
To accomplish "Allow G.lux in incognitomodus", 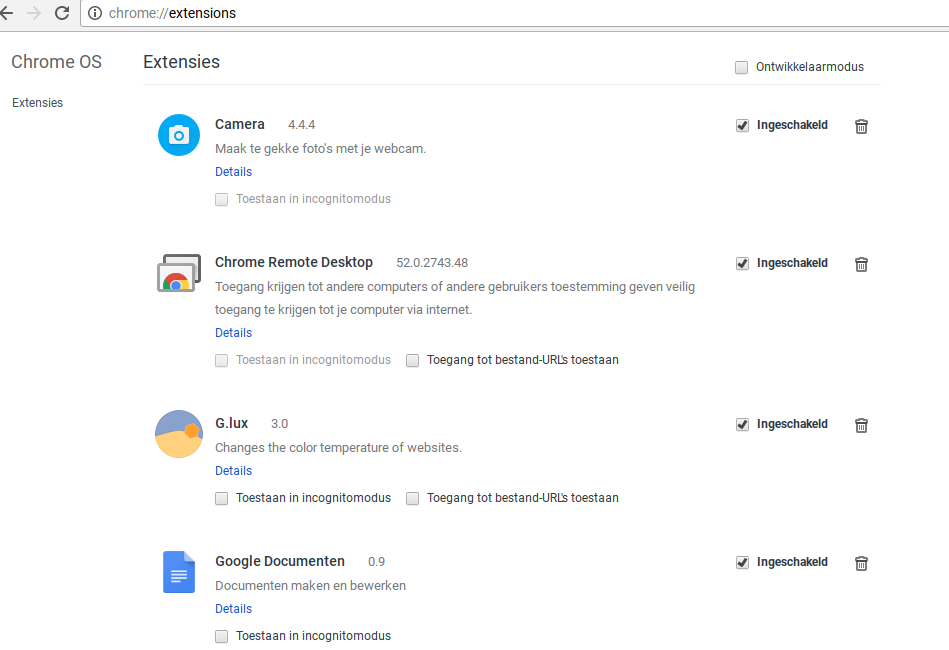I will click(x=221, y=498).
